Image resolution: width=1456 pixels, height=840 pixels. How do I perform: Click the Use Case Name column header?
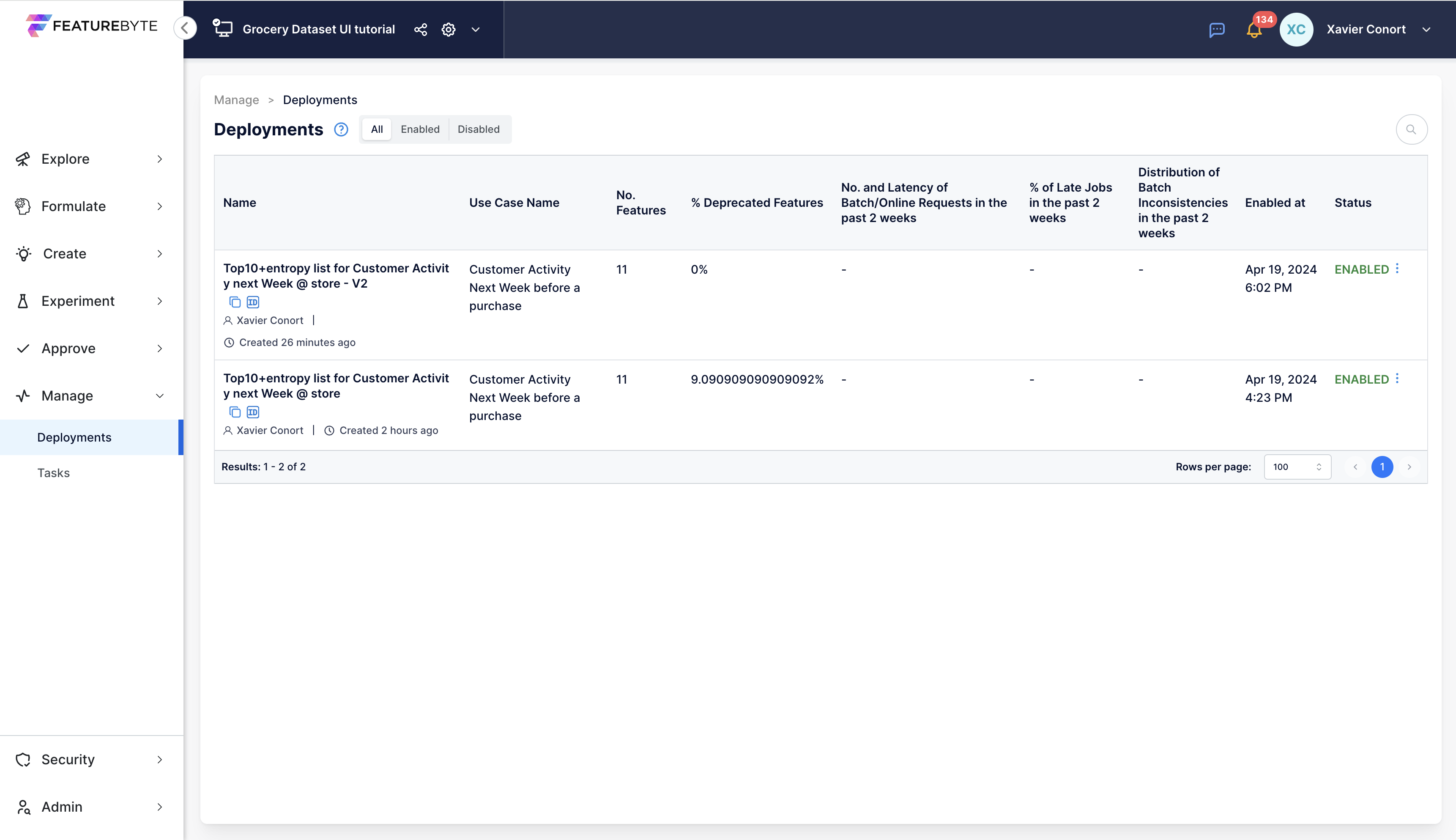tap(514, 203)
